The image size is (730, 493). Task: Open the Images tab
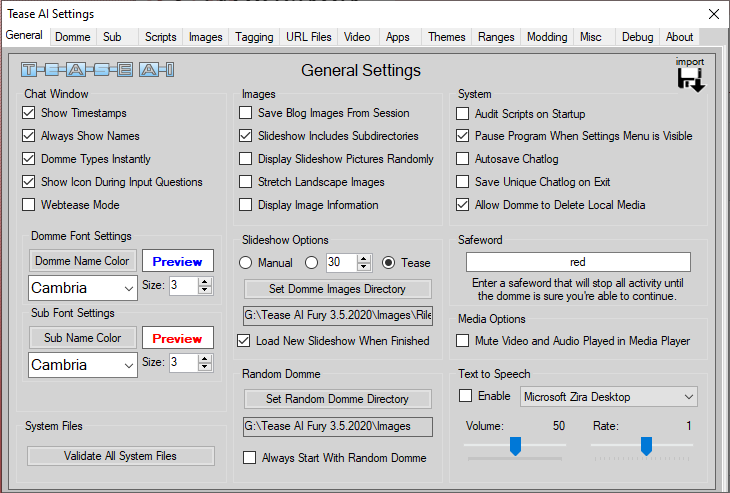205,37
